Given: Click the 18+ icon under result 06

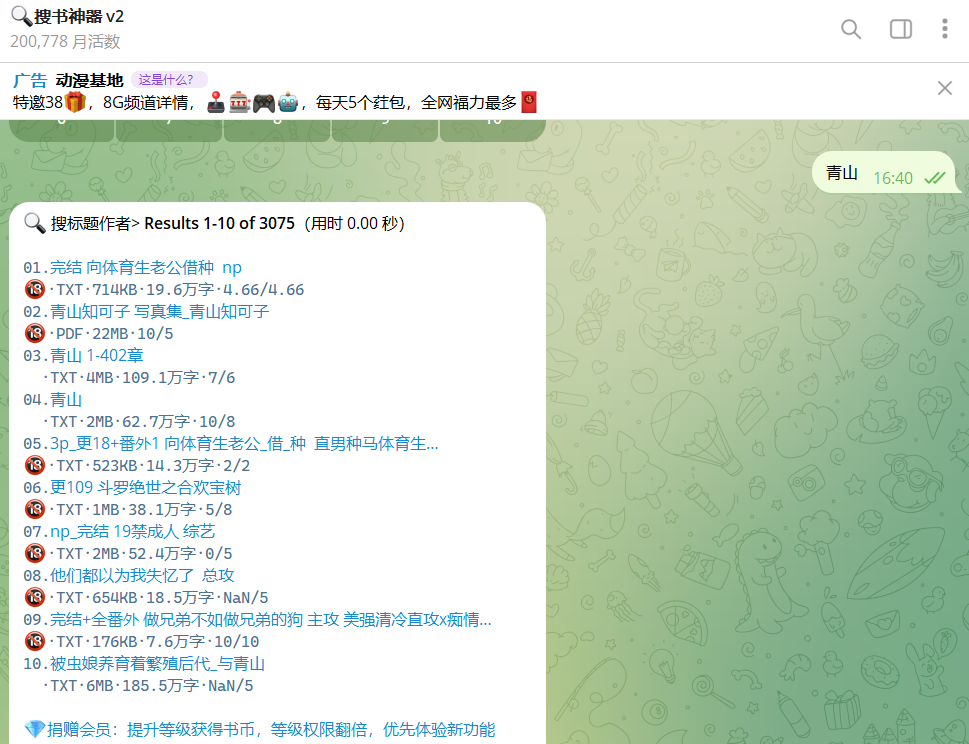Looking at the screenshot, I should pyautogui.click(x=35, y=509).
